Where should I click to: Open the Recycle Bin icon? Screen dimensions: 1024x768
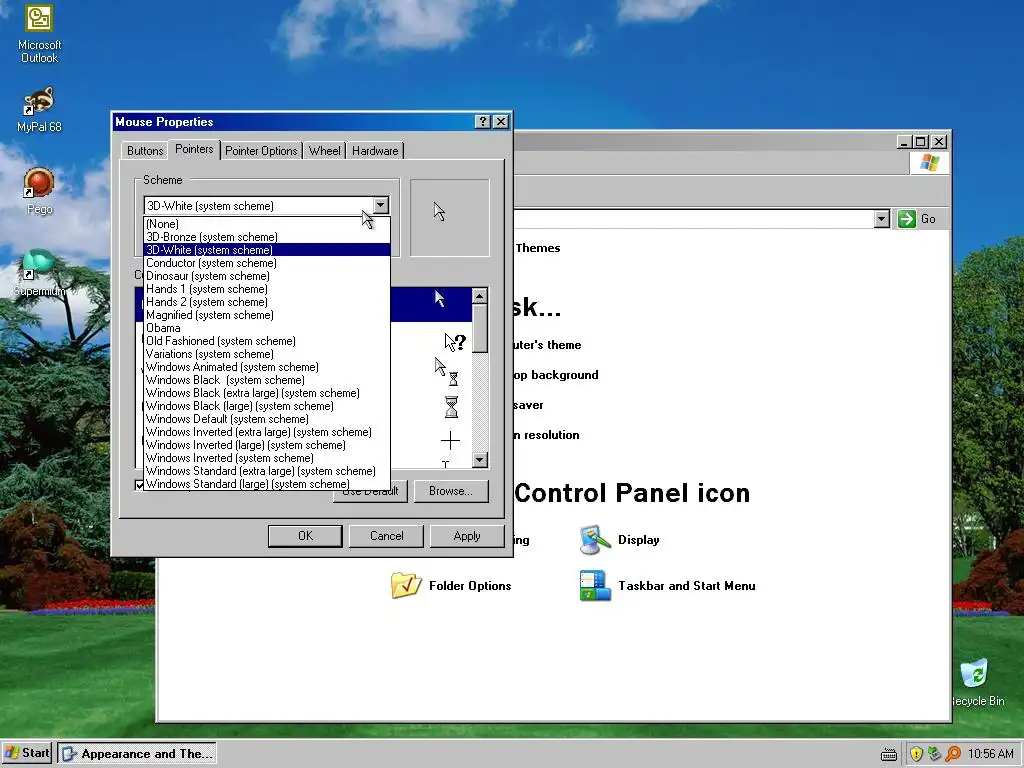pos(978,682)
